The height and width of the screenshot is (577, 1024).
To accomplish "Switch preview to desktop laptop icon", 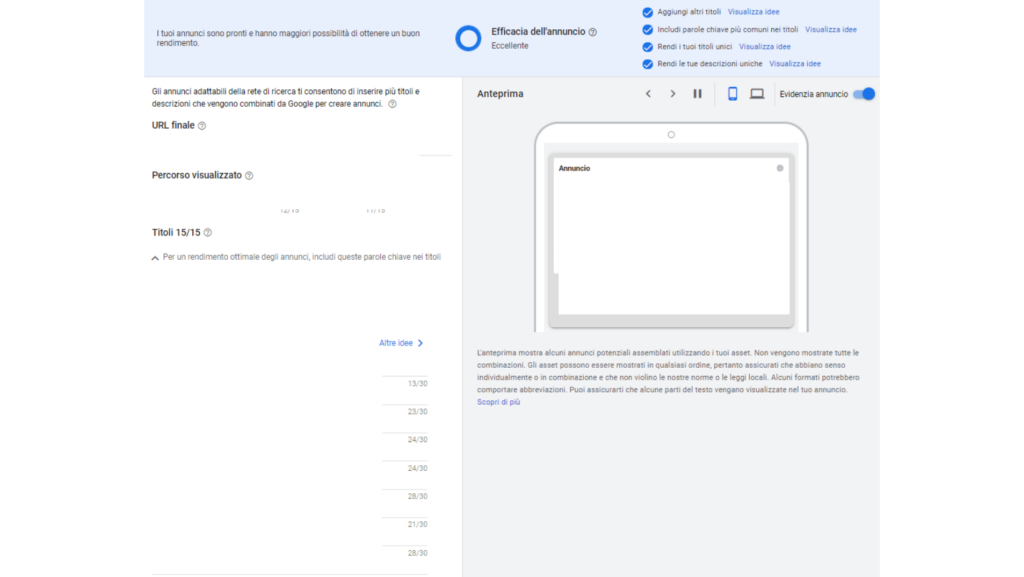I will [757, 94].
